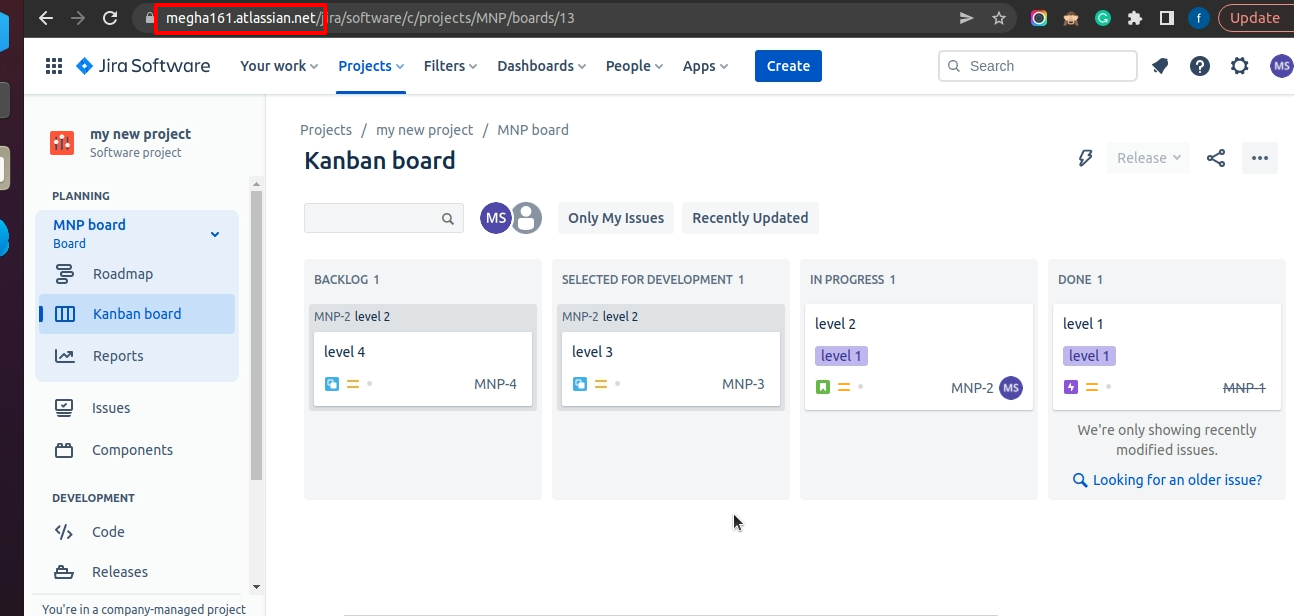Click the subtask type icon on MNP-4

click(332, 384)
